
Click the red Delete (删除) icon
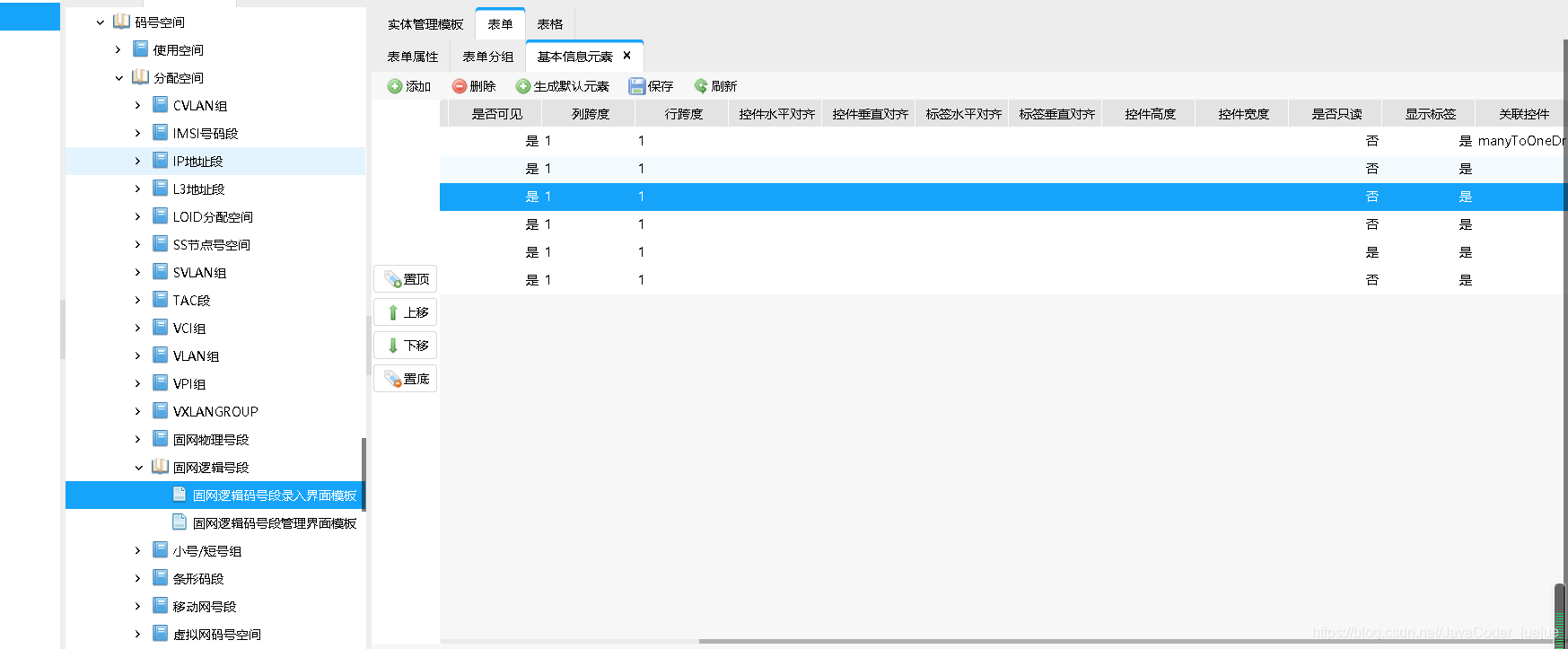[x=460, y=86]
